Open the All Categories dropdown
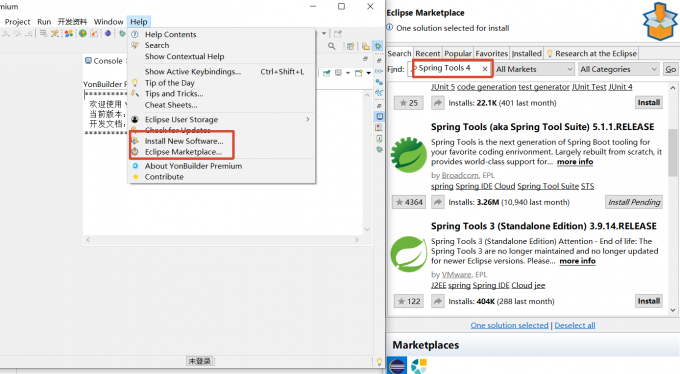 (x=619, y=69)
